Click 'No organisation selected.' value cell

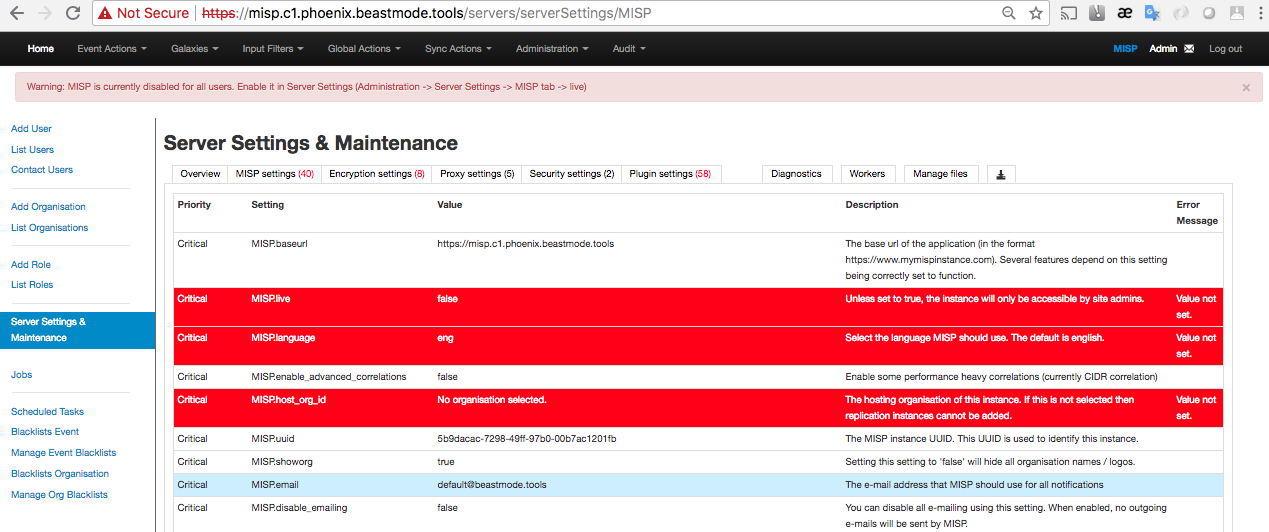[x=492, y=400]
